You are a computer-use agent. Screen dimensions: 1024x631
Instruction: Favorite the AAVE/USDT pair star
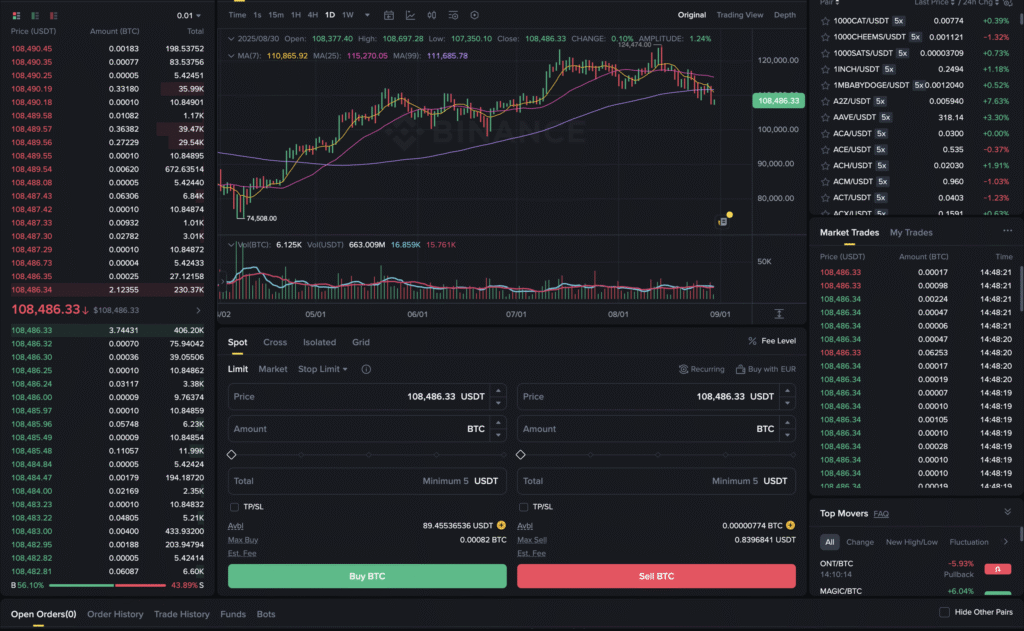click(x=825, y=117)
